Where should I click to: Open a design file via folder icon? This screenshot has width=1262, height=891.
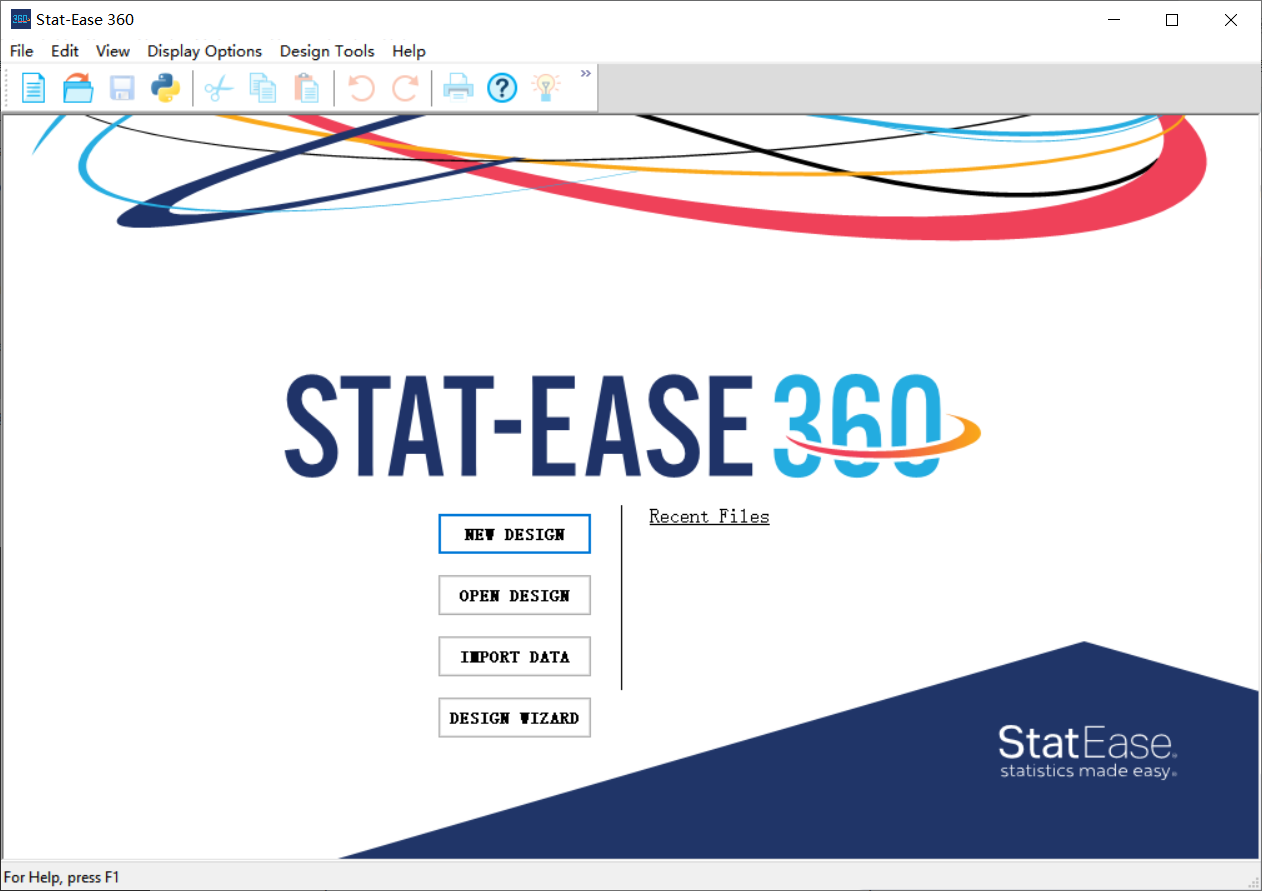point(78,88)
